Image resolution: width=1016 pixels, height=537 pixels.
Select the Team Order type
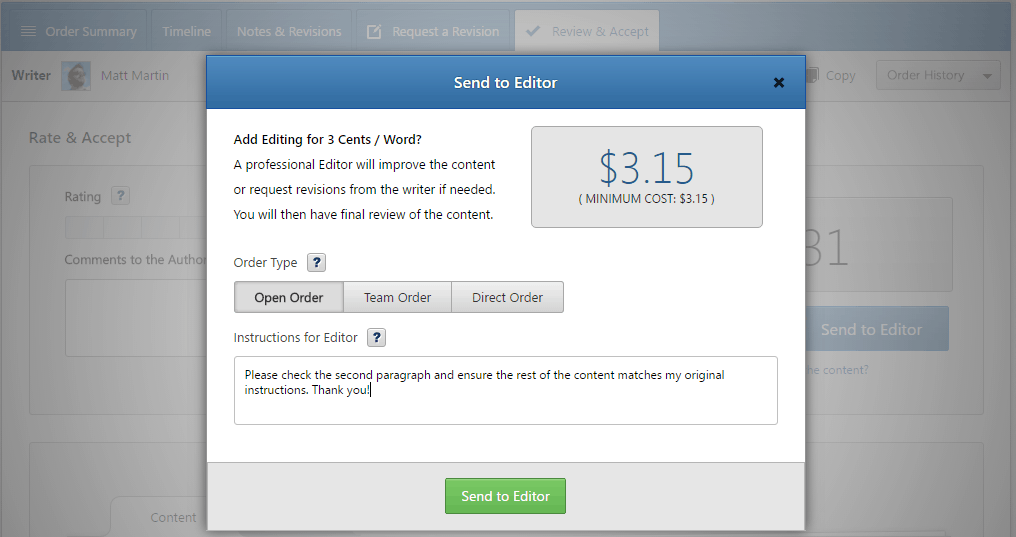[x=397, y=297]
